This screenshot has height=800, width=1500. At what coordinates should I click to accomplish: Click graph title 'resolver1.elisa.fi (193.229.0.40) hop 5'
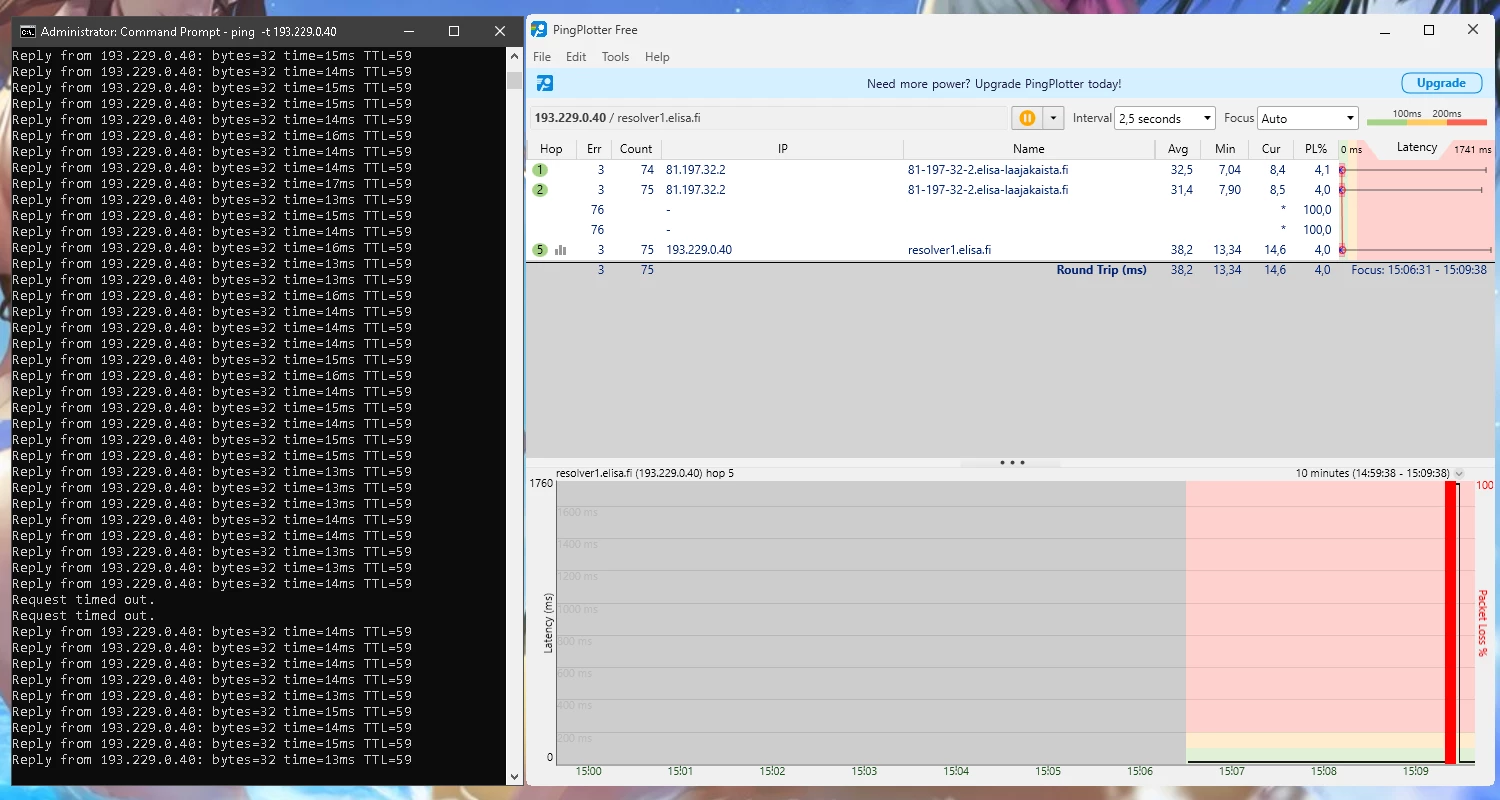pyautogui.click(x=645, y=473)
